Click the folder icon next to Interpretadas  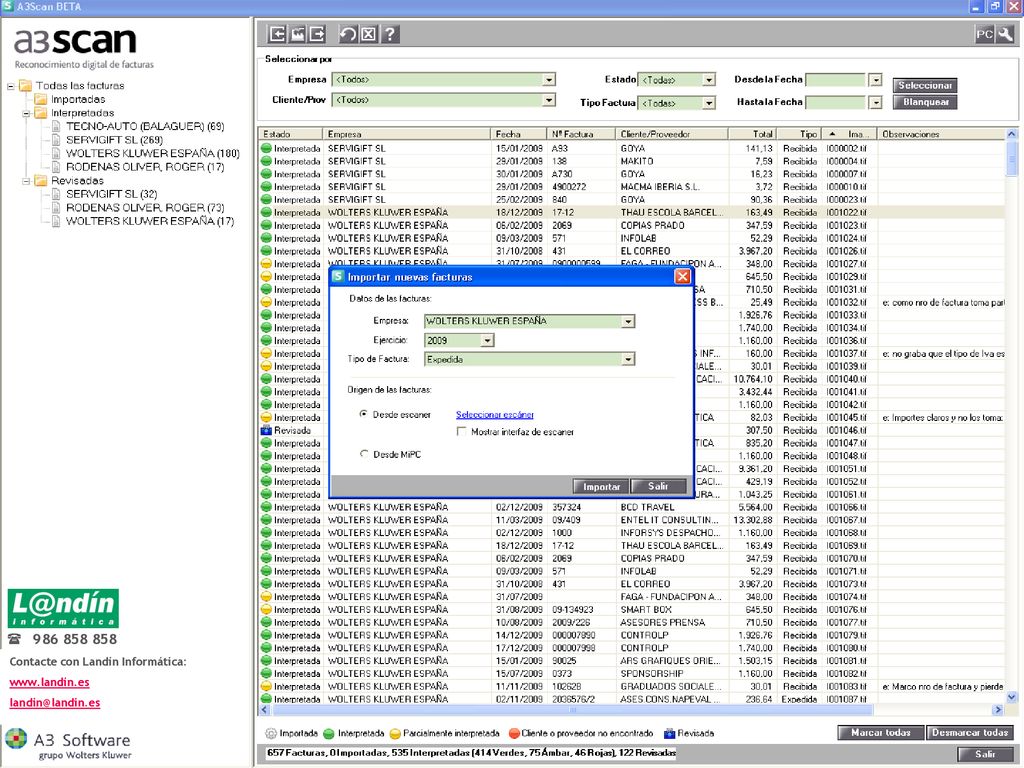(x=41, y=113)
